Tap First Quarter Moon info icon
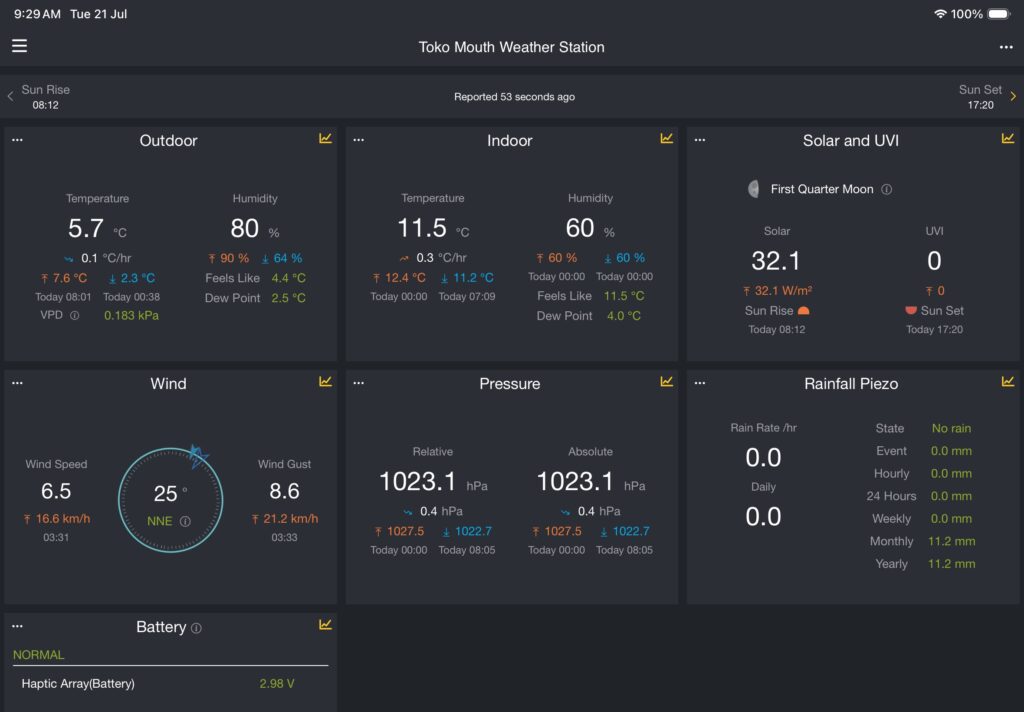 tap(886, 189)
